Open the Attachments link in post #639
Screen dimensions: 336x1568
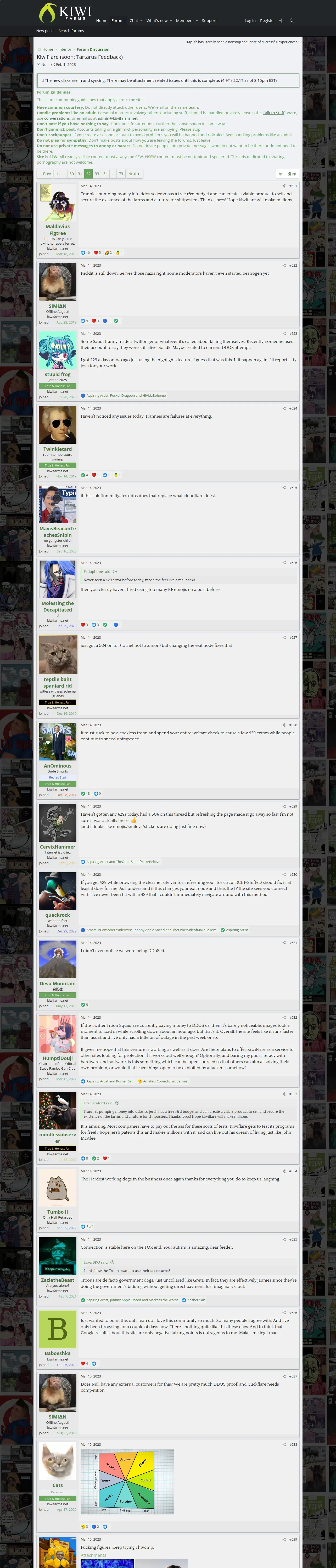(x=93, y=1555)
